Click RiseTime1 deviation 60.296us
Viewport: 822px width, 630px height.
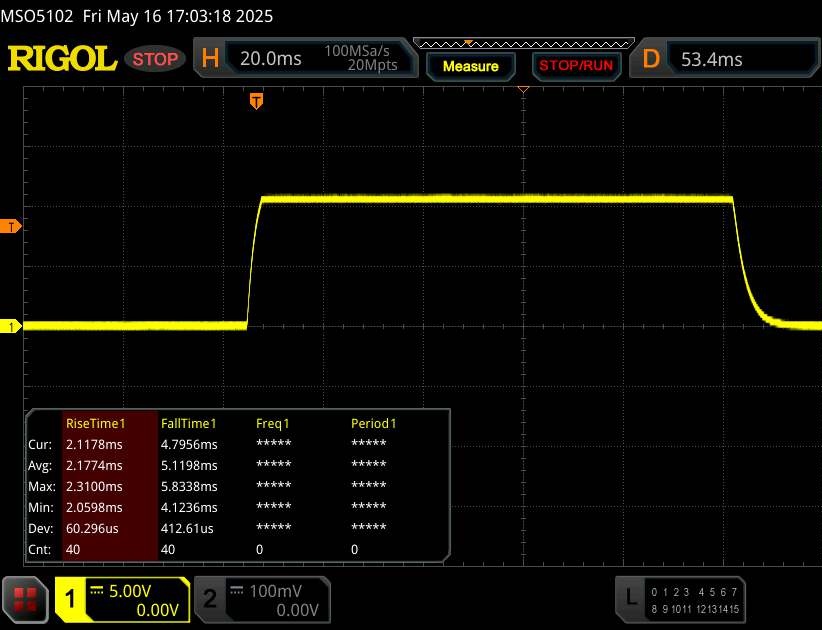pos(92,528)
